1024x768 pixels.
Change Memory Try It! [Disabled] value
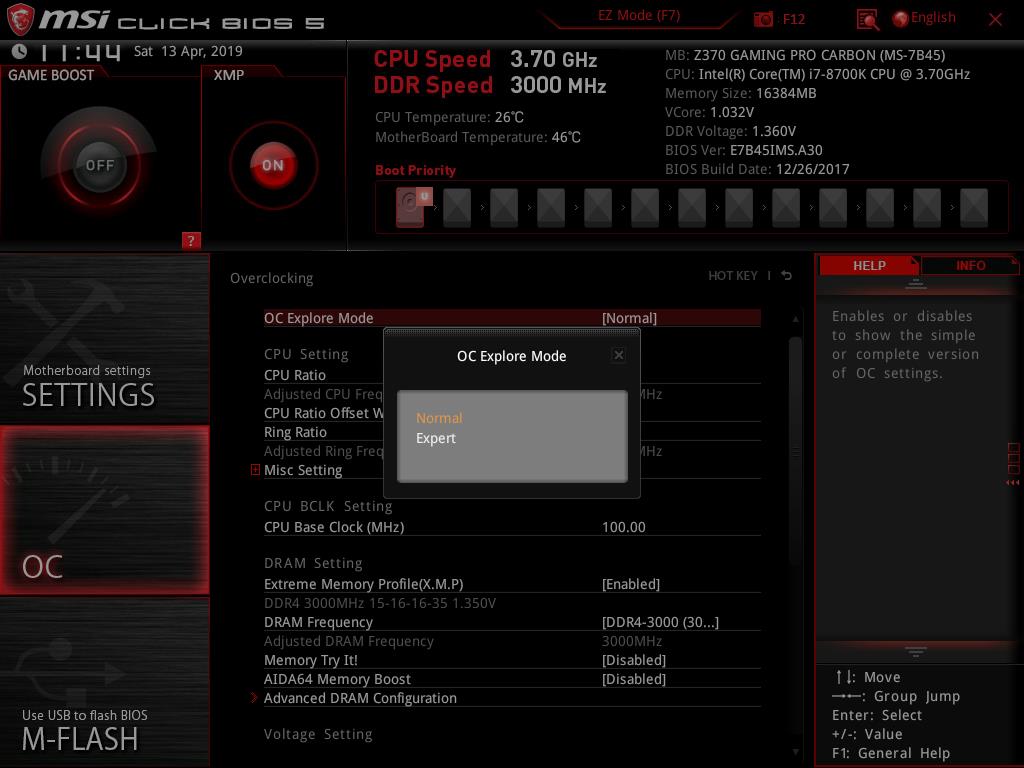tap(633, 660)
